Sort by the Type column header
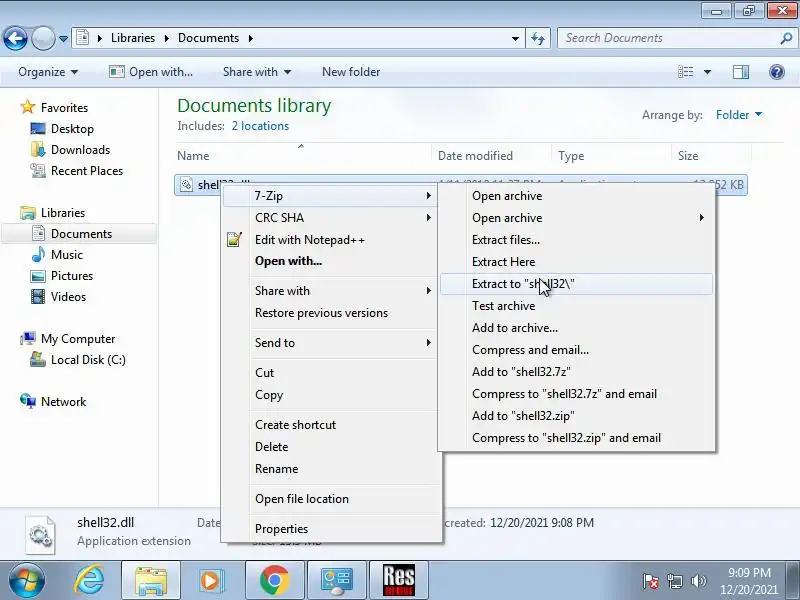Viewport: 800px width, 600px height. tap(611, 156)
